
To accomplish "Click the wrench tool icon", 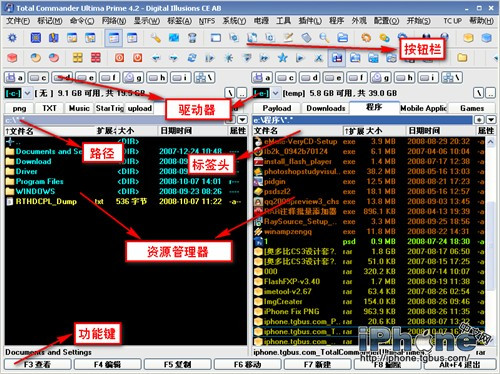I will (155, 38).
